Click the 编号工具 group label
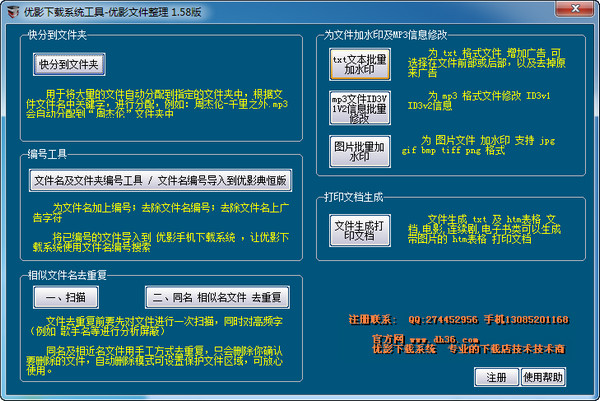Viewport: 600px width, 401px height. [x=47, y=154]
